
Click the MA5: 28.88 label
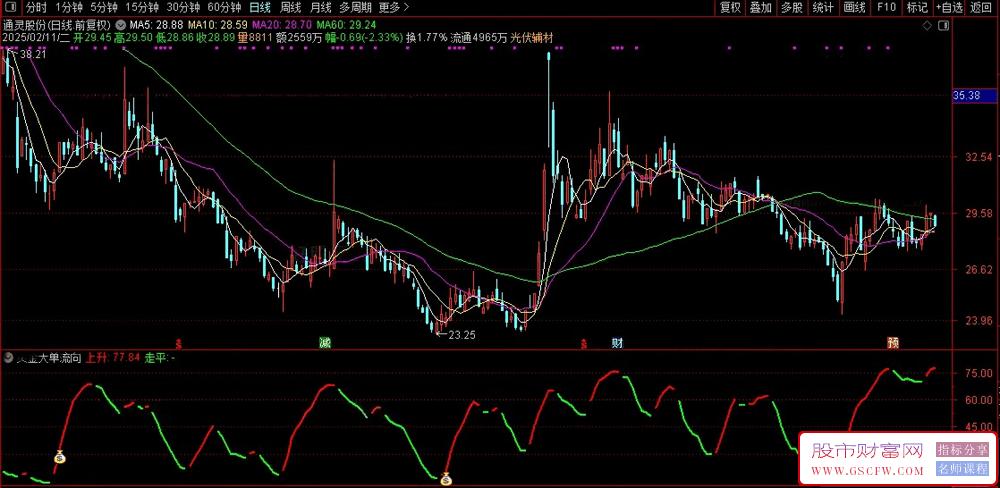(x=156, y=25)
